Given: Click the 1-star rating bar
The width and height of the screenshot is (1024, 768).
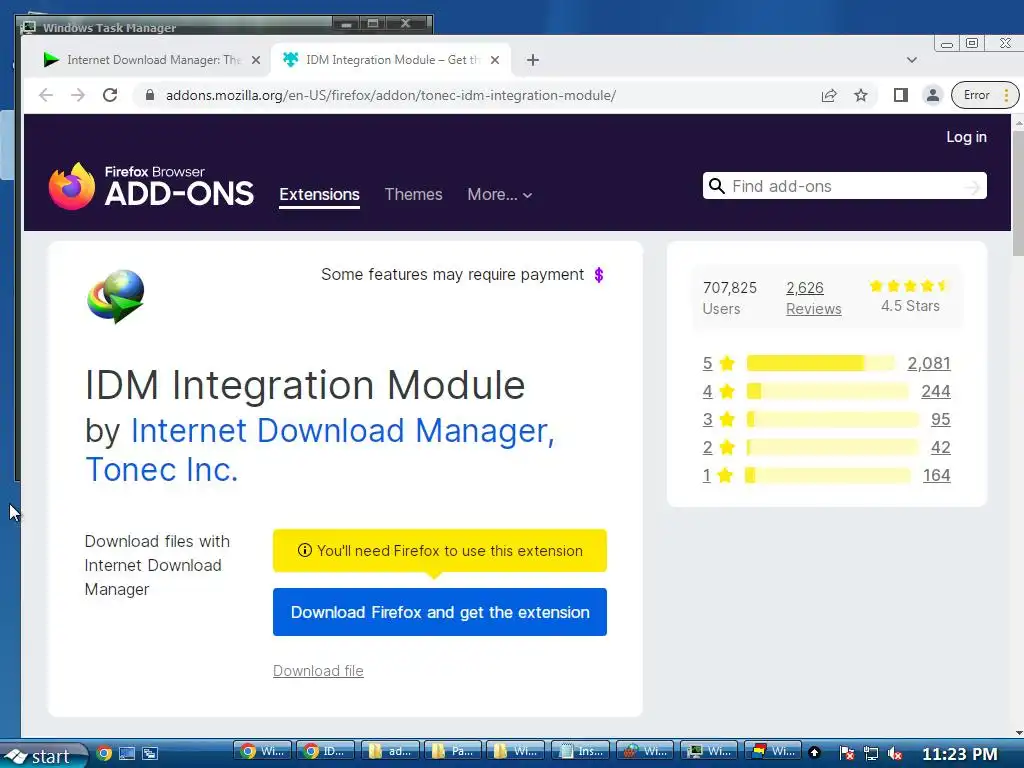Looking at the screenshot, I should point(827,475).
